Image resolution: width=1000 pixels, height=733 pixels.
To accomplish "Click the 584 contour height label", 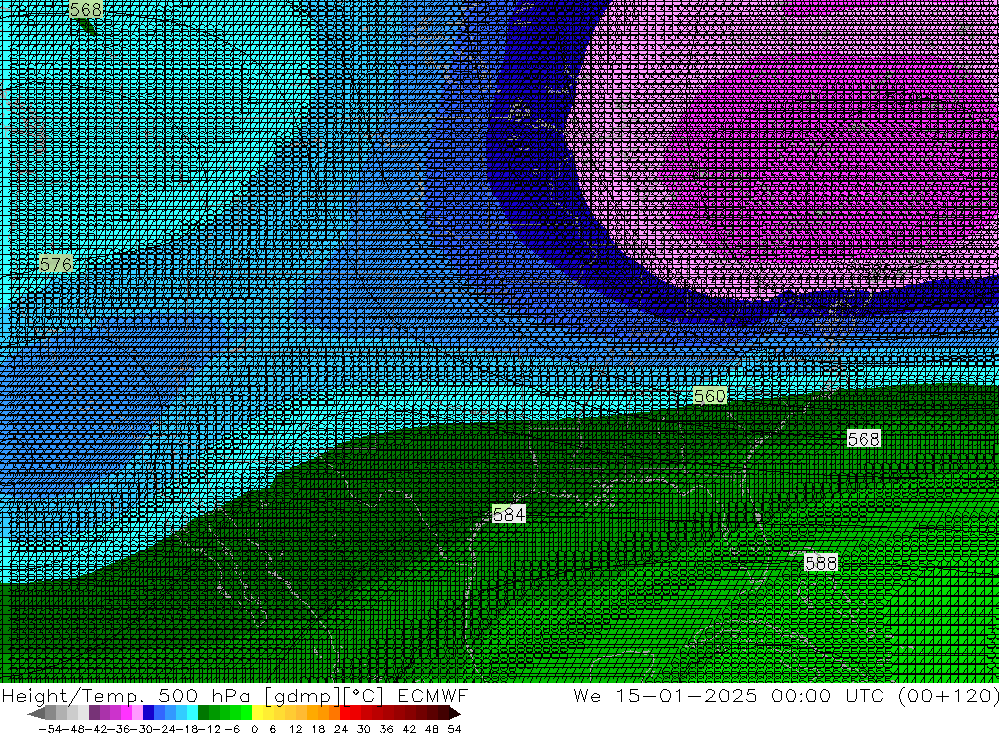I will (x=509, y=514).
